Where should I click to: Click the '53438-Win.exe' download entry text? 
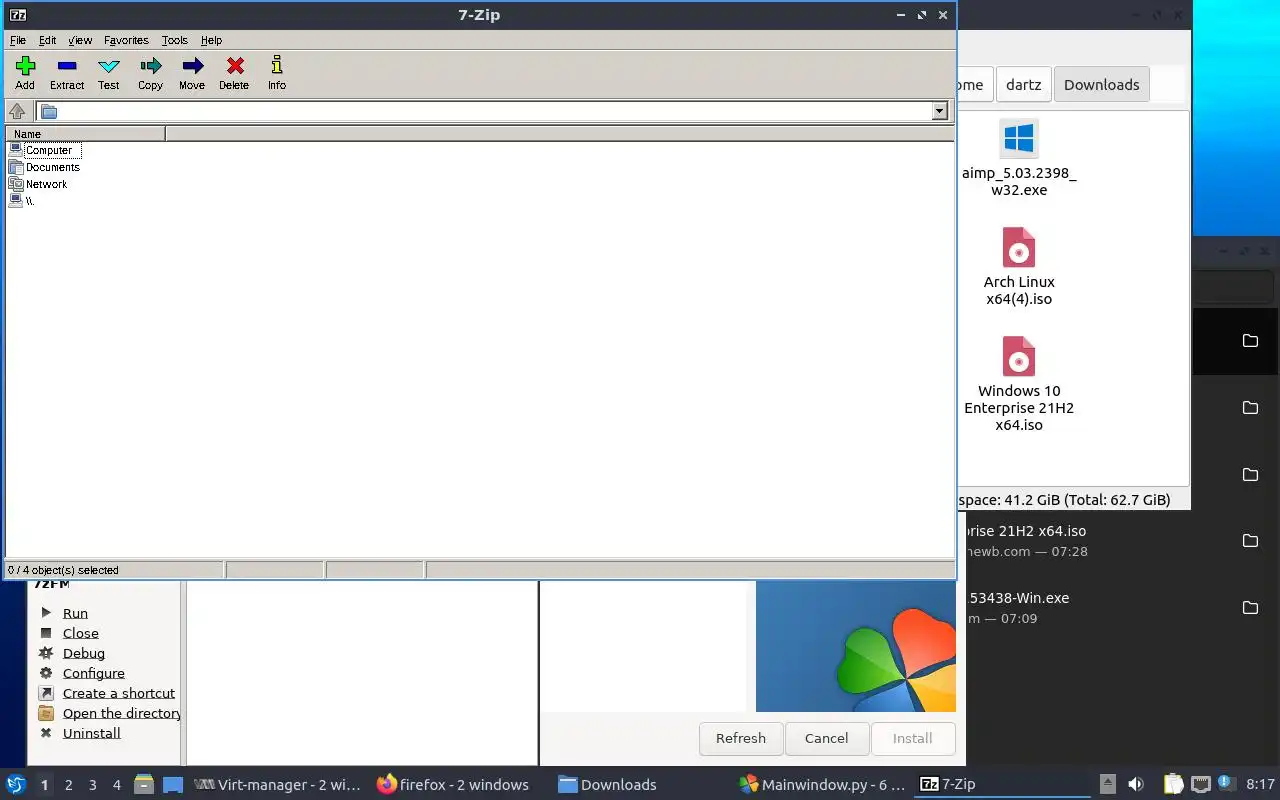pyautogui.click(x=1019, y=598)
